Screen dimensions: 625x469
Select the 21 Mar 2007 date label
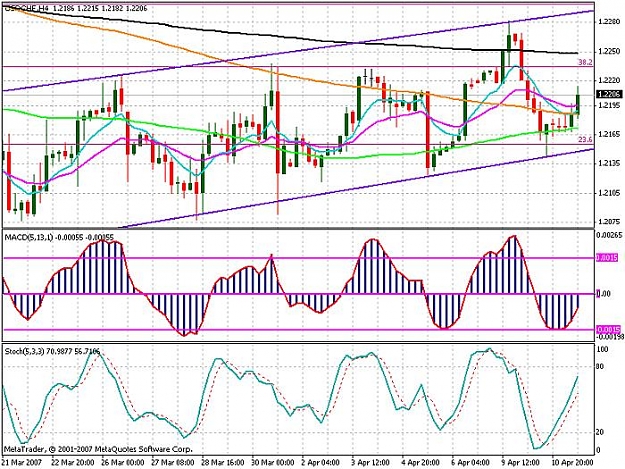coord(22,463)
